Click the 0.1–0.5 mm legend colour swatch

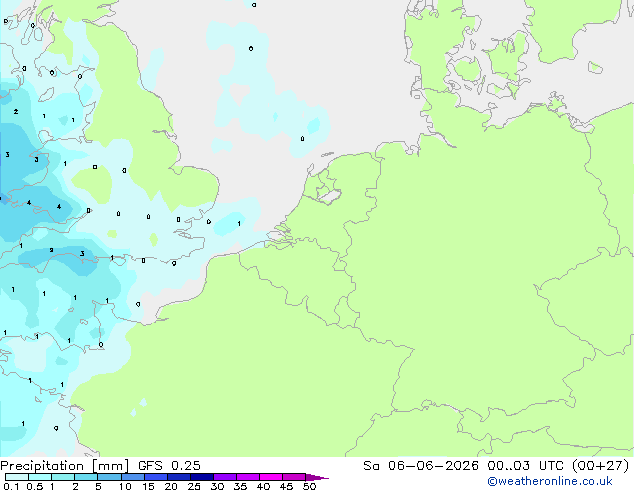coord(17,477)
